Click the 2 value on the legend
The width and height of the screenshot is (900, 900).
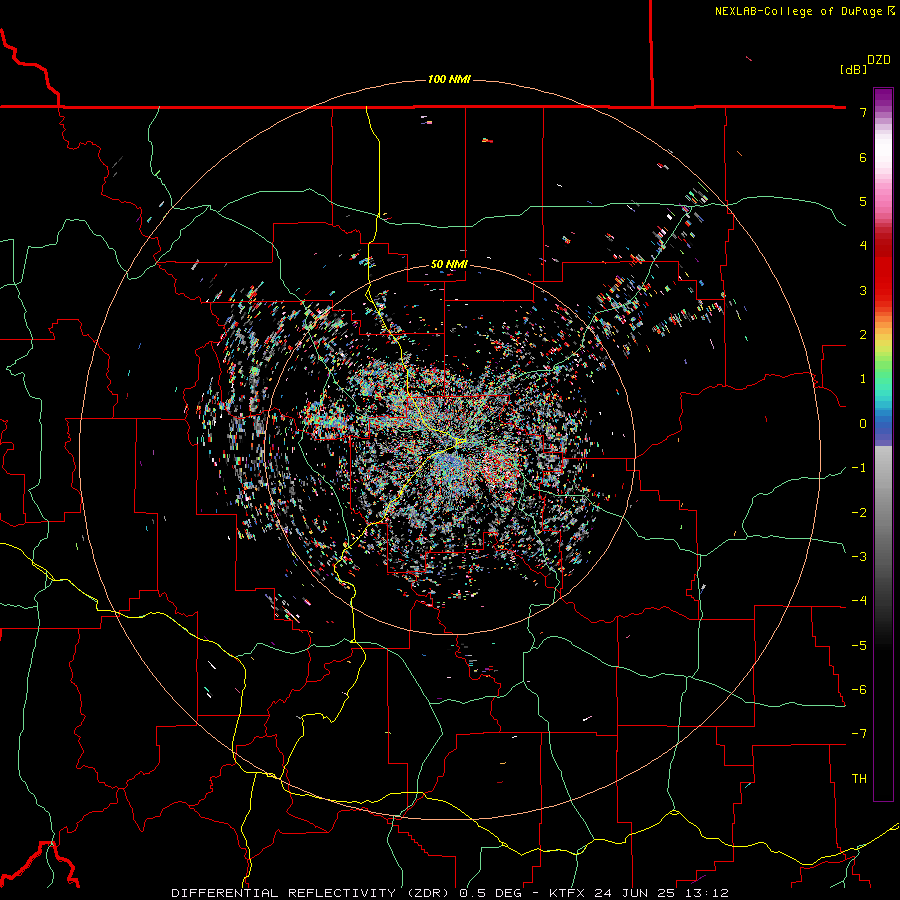(863, 335)
